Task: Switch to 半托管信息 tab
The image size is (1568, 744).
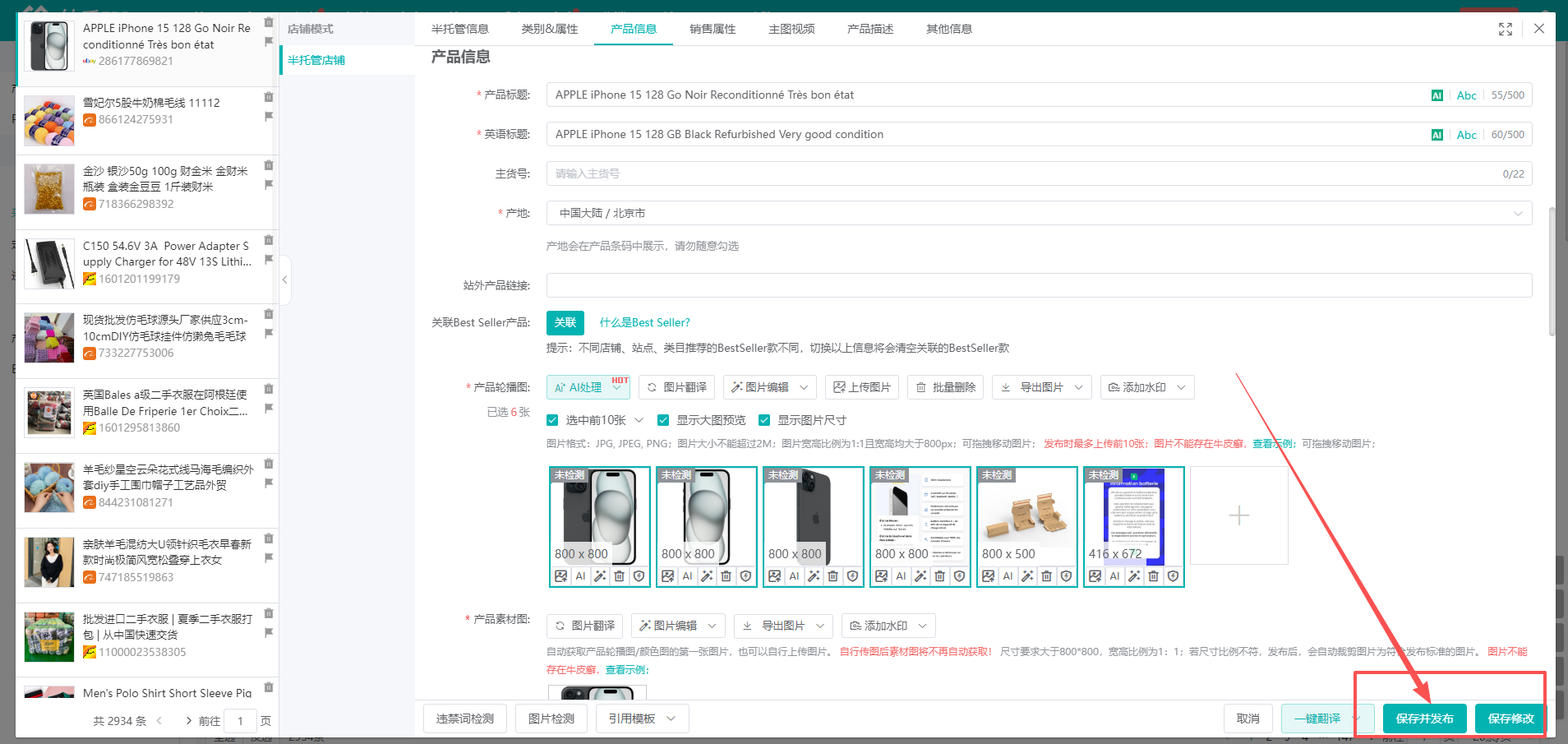Action: tap(460, 29)
